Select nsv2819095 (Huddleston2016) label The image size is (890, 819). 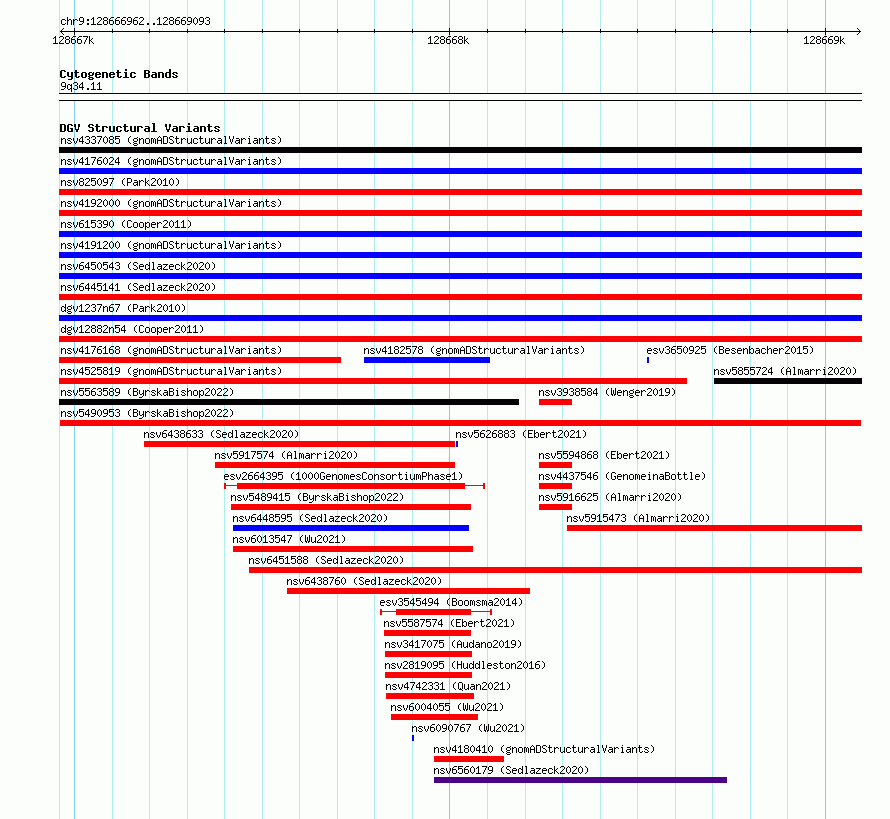click(465, 665)
